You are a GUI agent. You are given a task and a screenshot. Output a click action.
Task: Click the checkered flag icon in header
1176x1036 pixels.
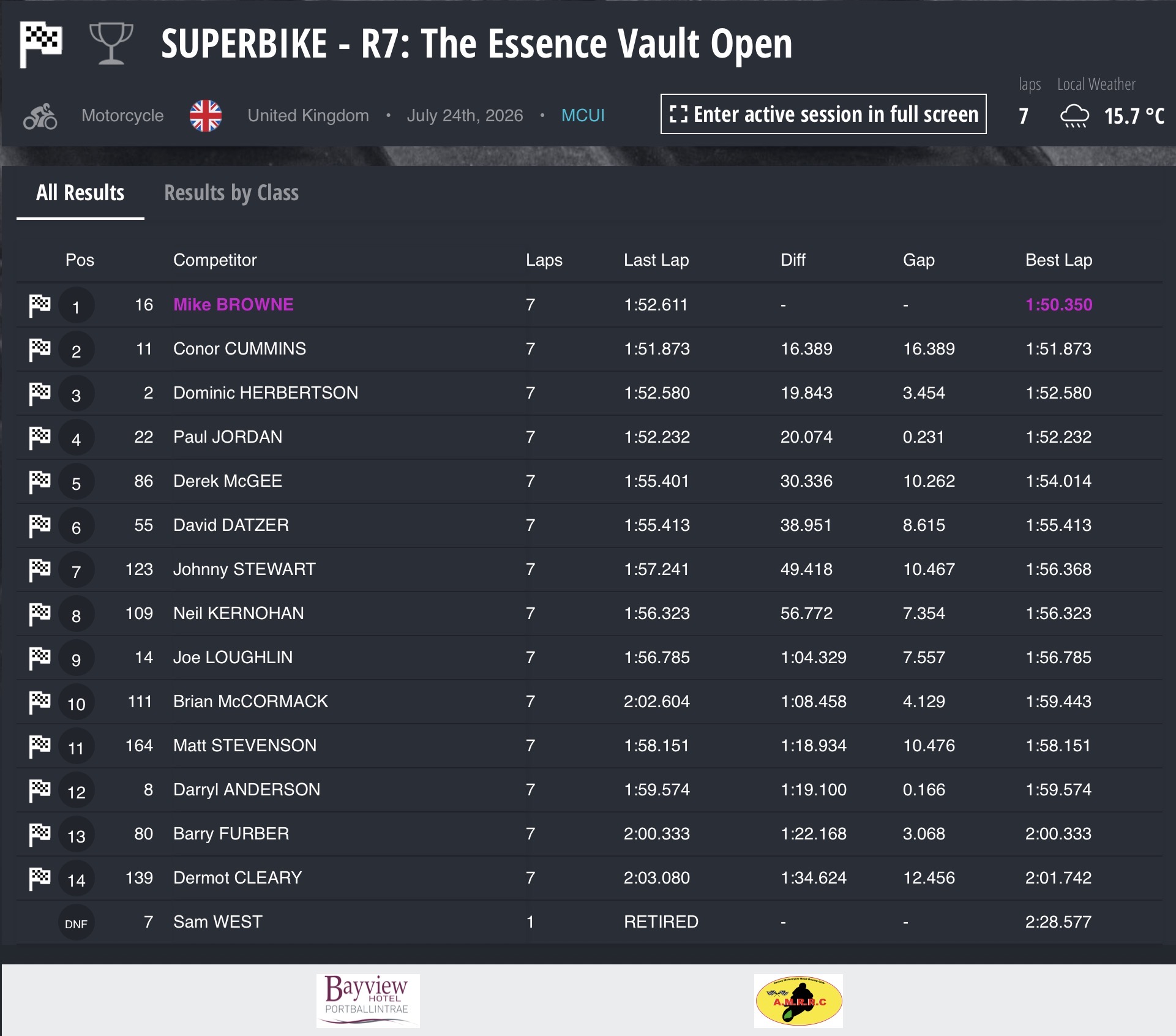(41, 43)
